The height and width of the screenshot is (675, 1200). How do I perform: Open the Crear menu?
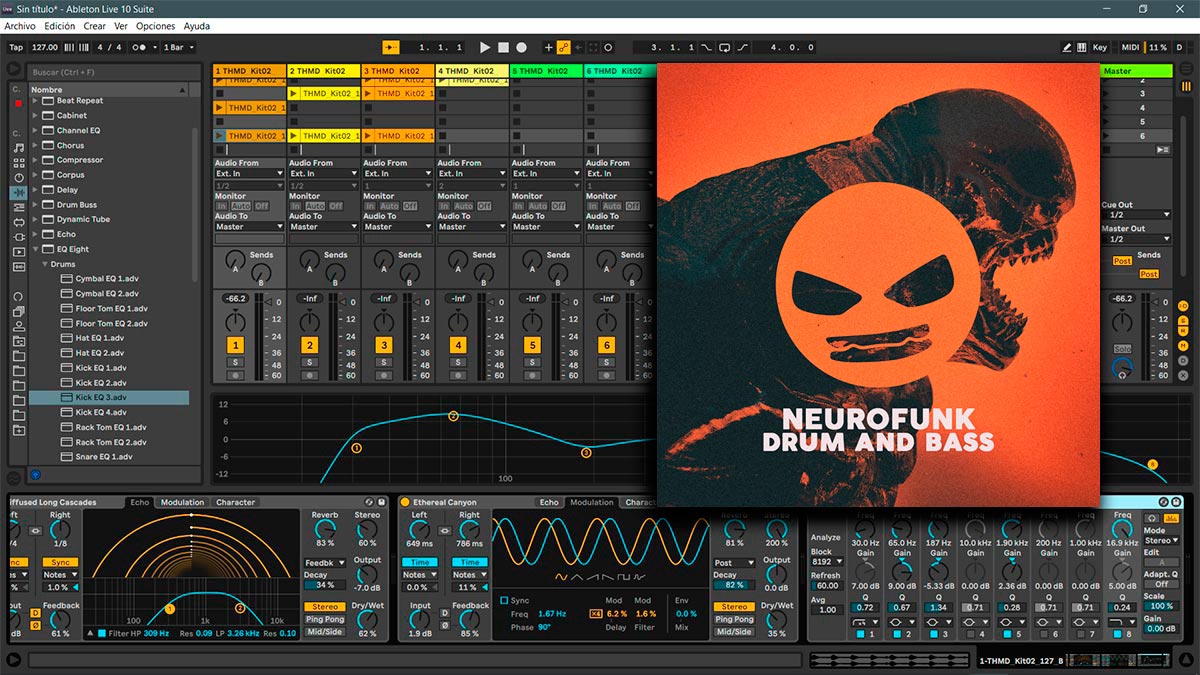[94, 26]
